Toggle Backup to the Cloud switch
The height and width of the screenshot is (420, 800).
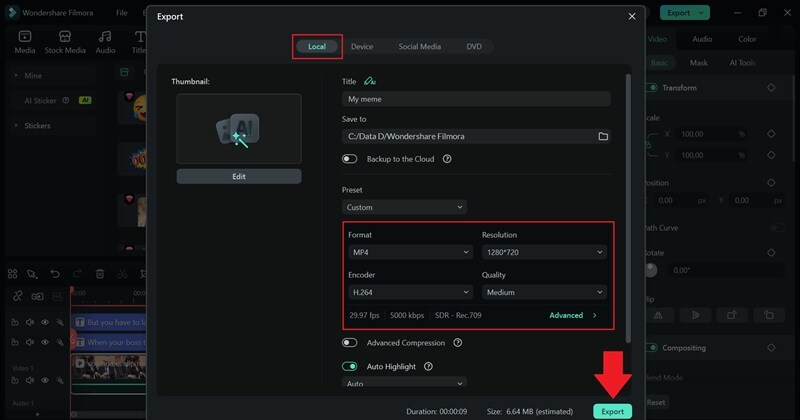tap(349, 159)
